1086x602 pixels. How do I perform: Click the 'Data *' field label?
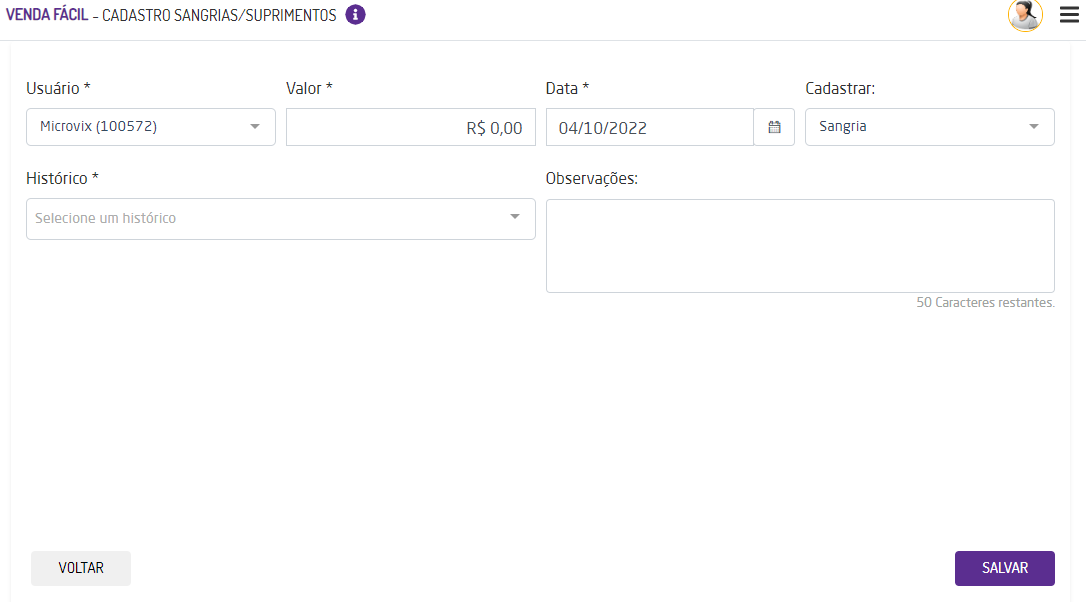tap(567, 88)
